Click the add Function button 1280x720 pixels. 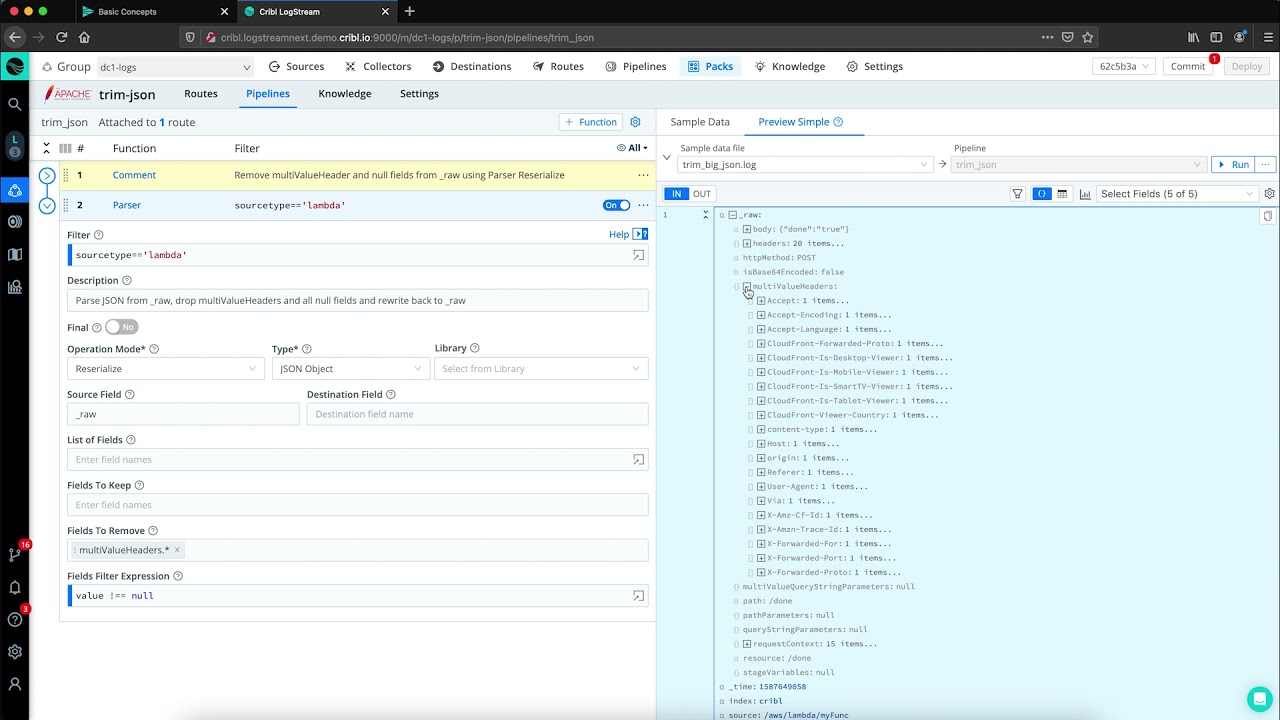(x=591, y=122)
